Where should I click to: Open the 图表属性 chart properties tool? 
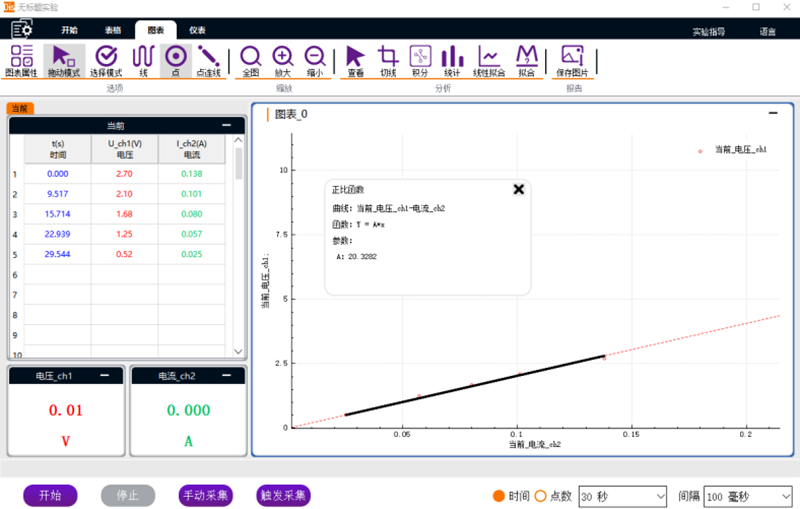pos(21,61)
